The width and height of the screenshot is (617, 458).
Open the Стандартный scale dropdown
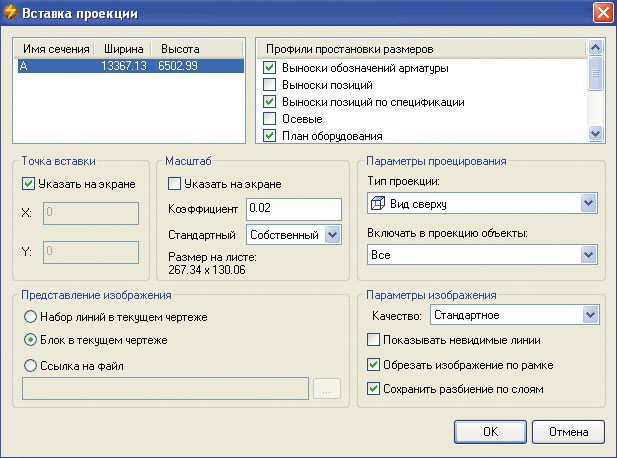[333, 235]
